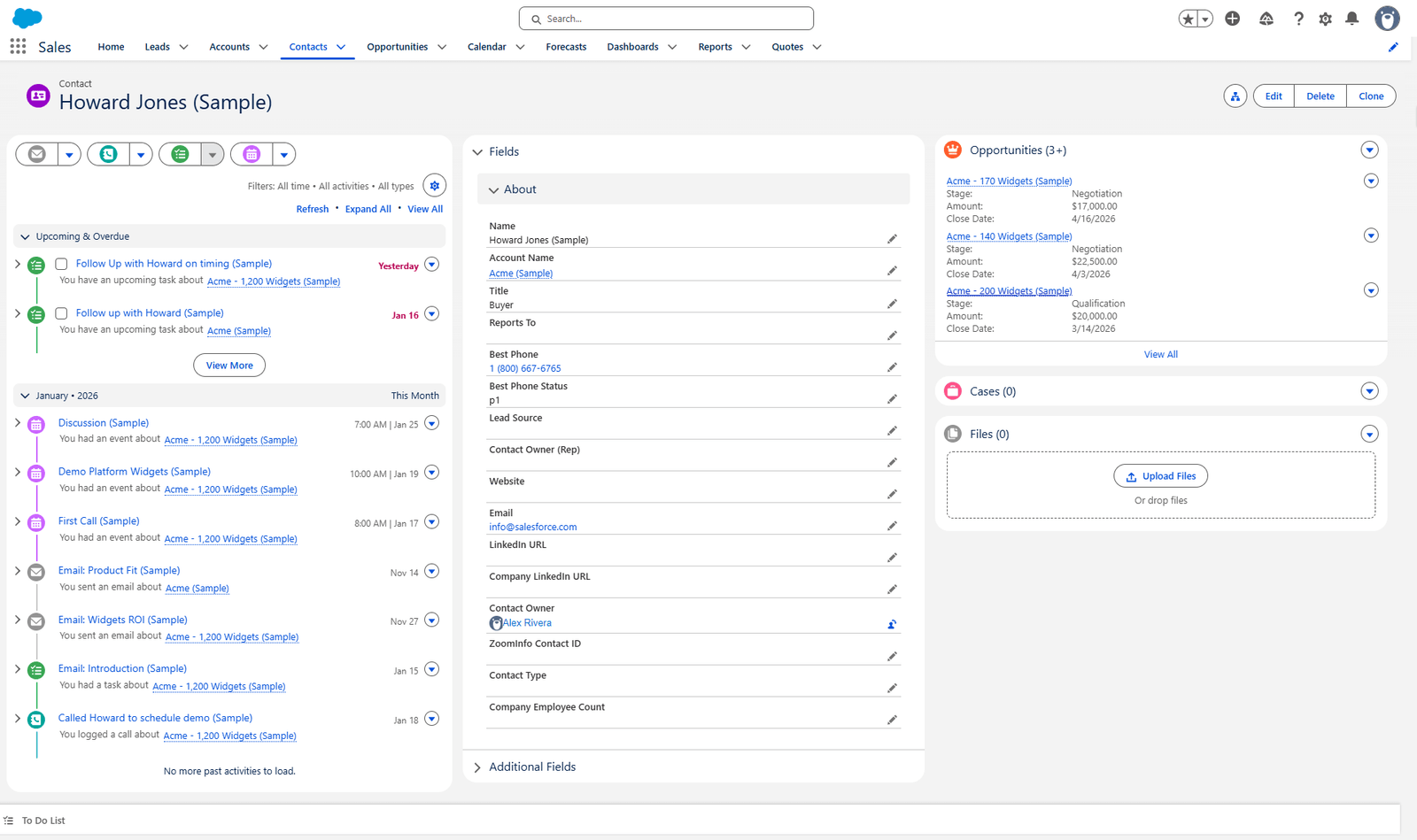Click the Clone button

coord(1371,96)
